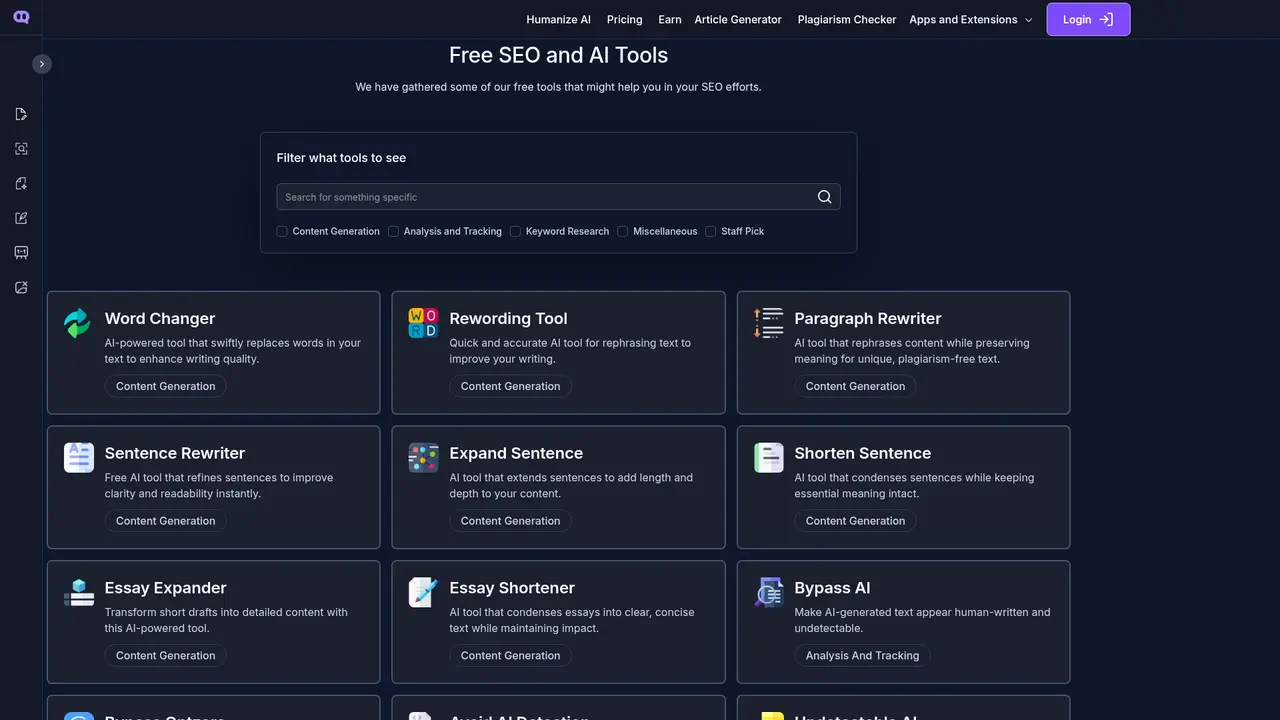Click the Shorten Sentence icon
The height and width of the screenshot is (720, 1280).
pos(768,458)
